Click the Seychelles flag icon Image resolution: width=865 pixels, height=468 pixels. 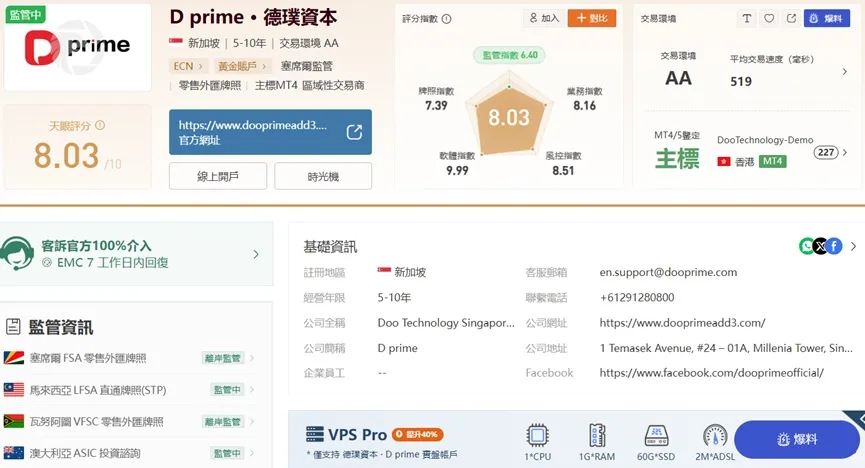pos(14,358)
